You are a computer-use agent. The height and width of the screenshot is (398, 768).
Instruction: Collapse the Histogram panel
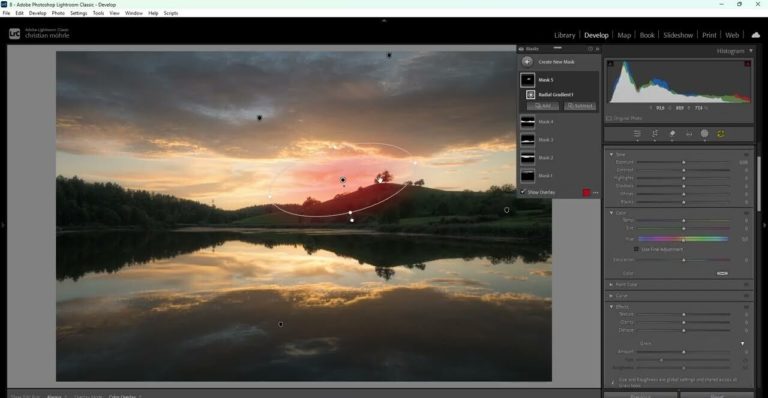[750, 51]
